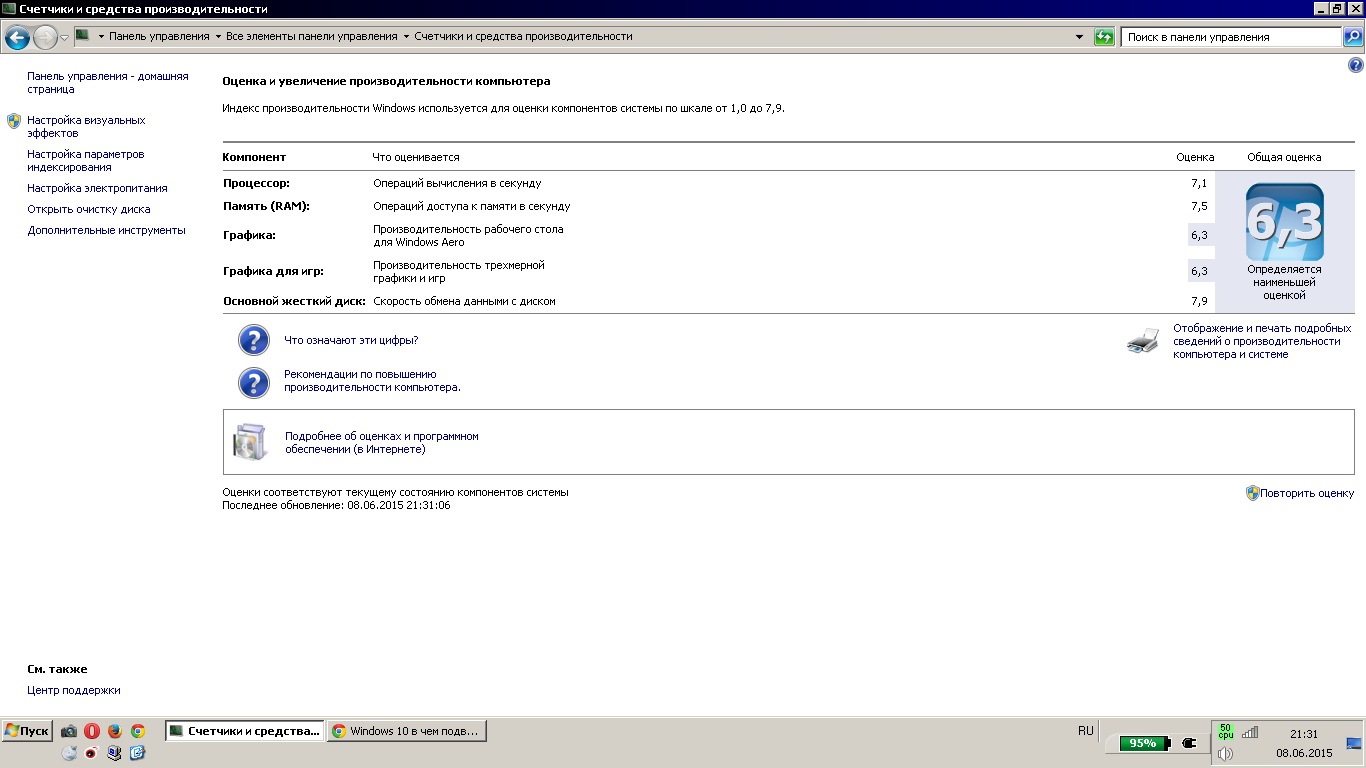Click Открыть очистку диска
1366x768 pixels.
pos(89,209)
